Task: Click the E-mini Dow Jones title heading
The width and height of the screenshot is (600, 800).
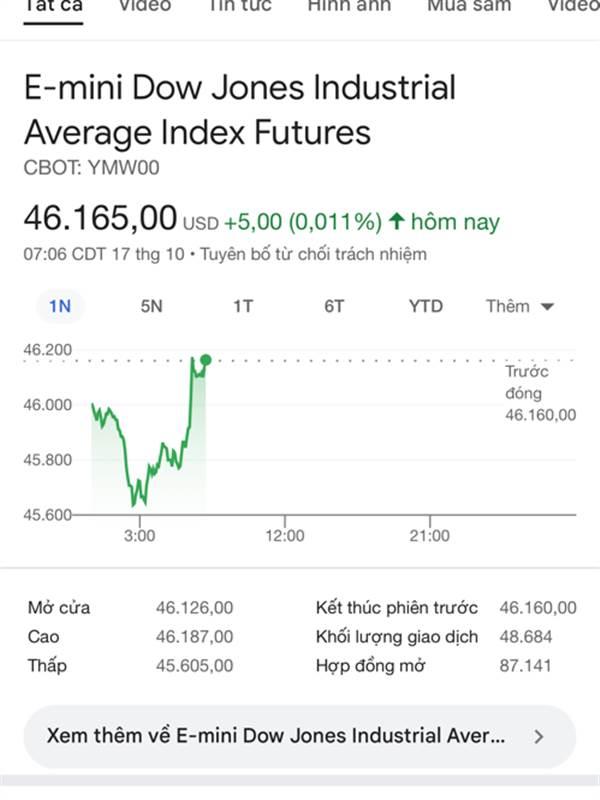Action: [240, 110]
